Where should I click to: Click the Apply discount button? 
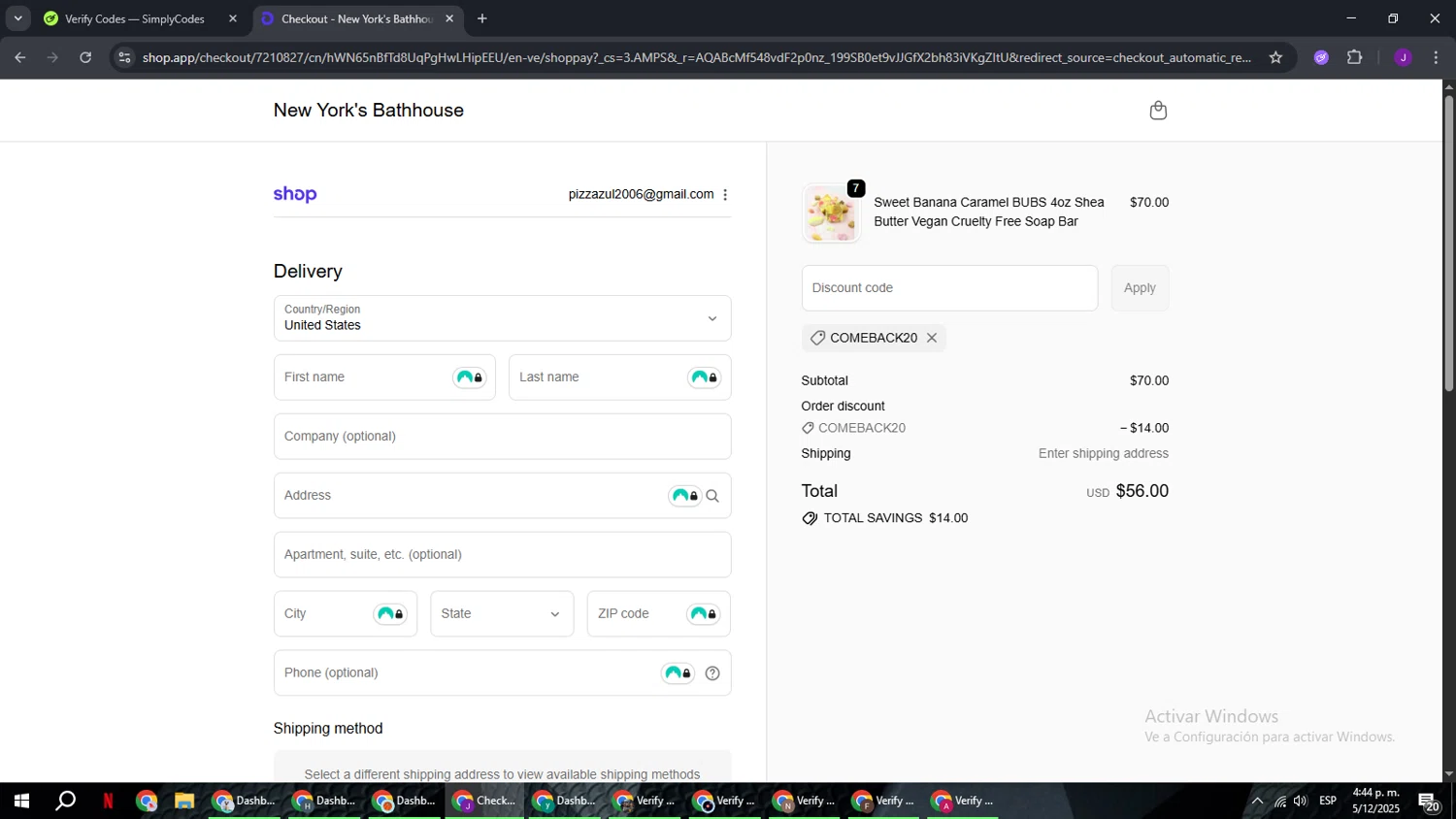1140,288
